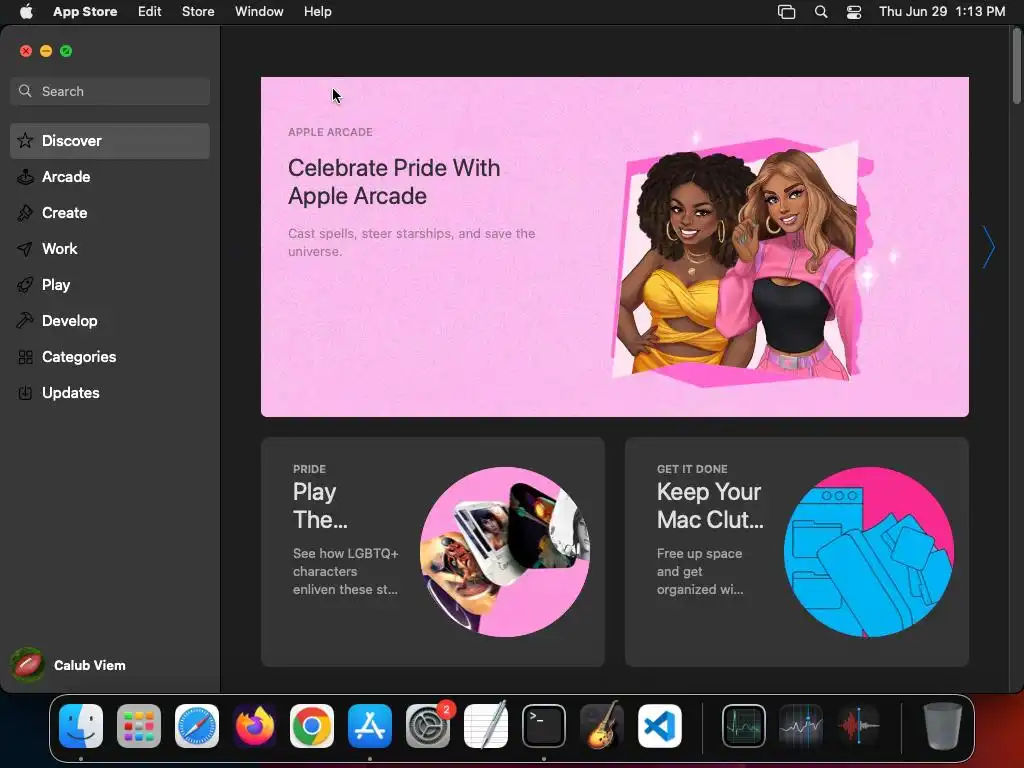Viewport: 1024px width, 768px height.
Task: Open the Play section in the sidebar
Action: 110,285
